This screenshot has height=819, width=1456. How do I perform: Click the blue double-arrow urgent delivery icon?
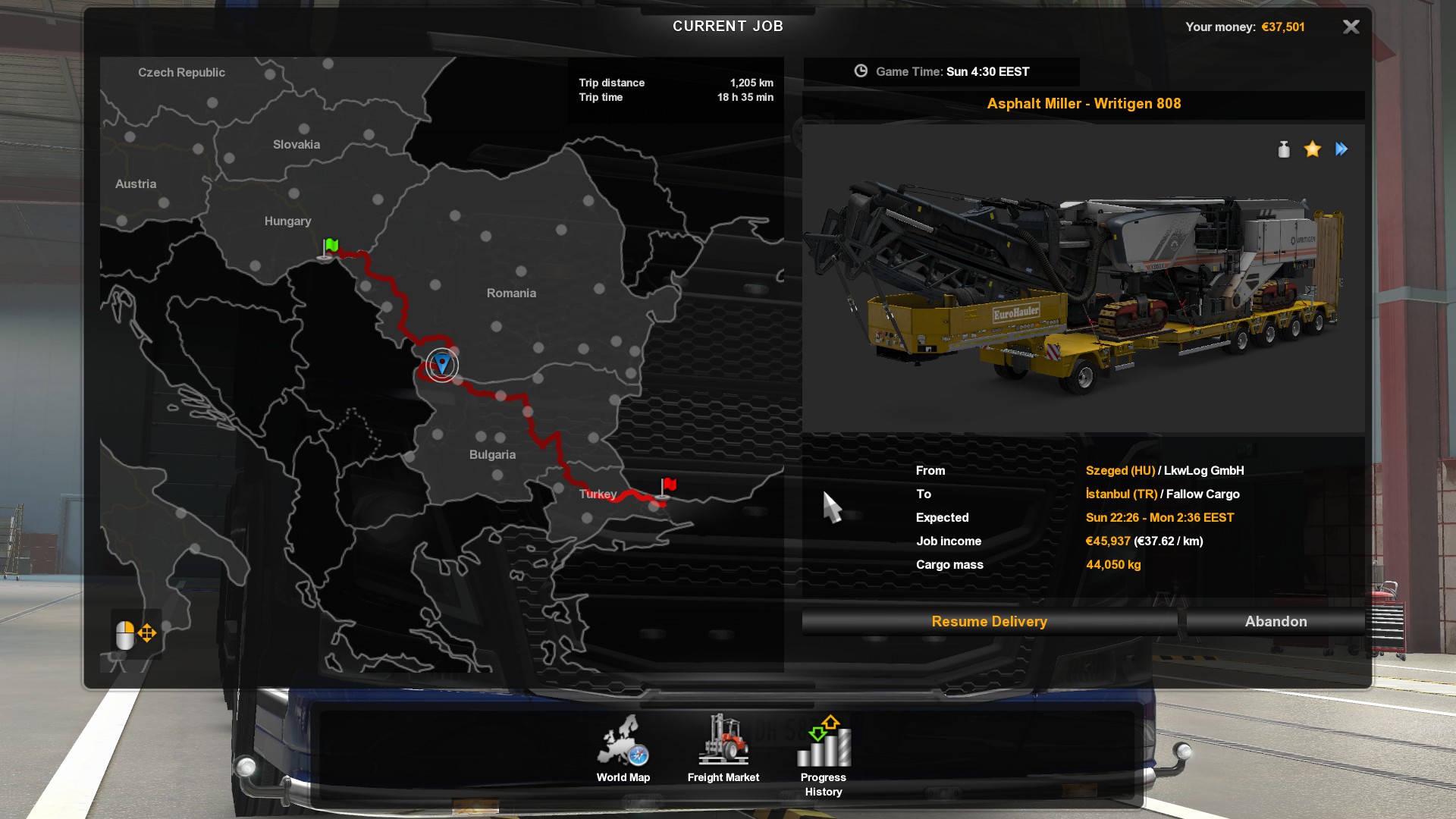(1341, 149)
